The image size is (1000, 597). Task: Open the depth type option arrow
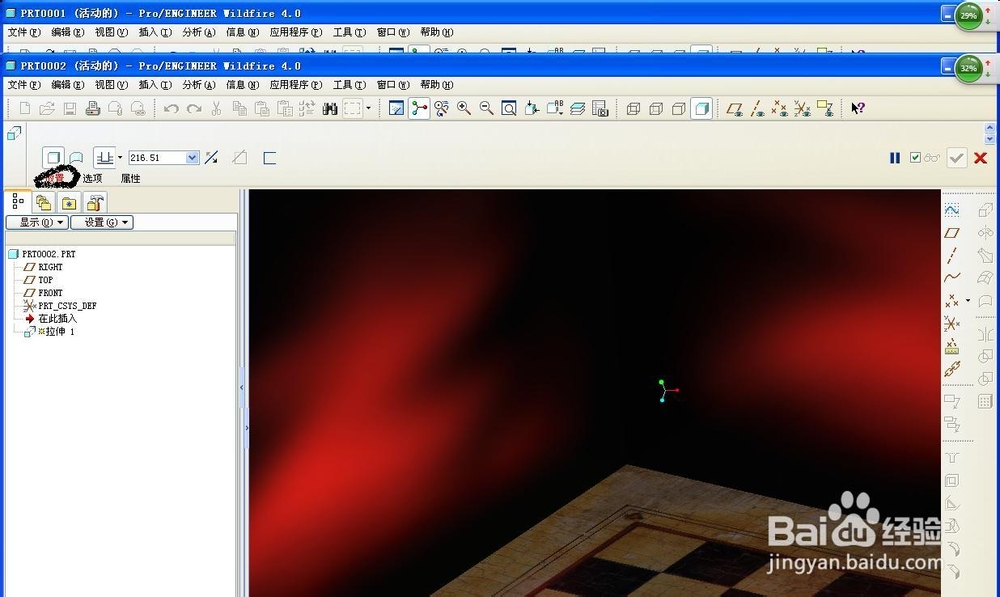[120, 158]
